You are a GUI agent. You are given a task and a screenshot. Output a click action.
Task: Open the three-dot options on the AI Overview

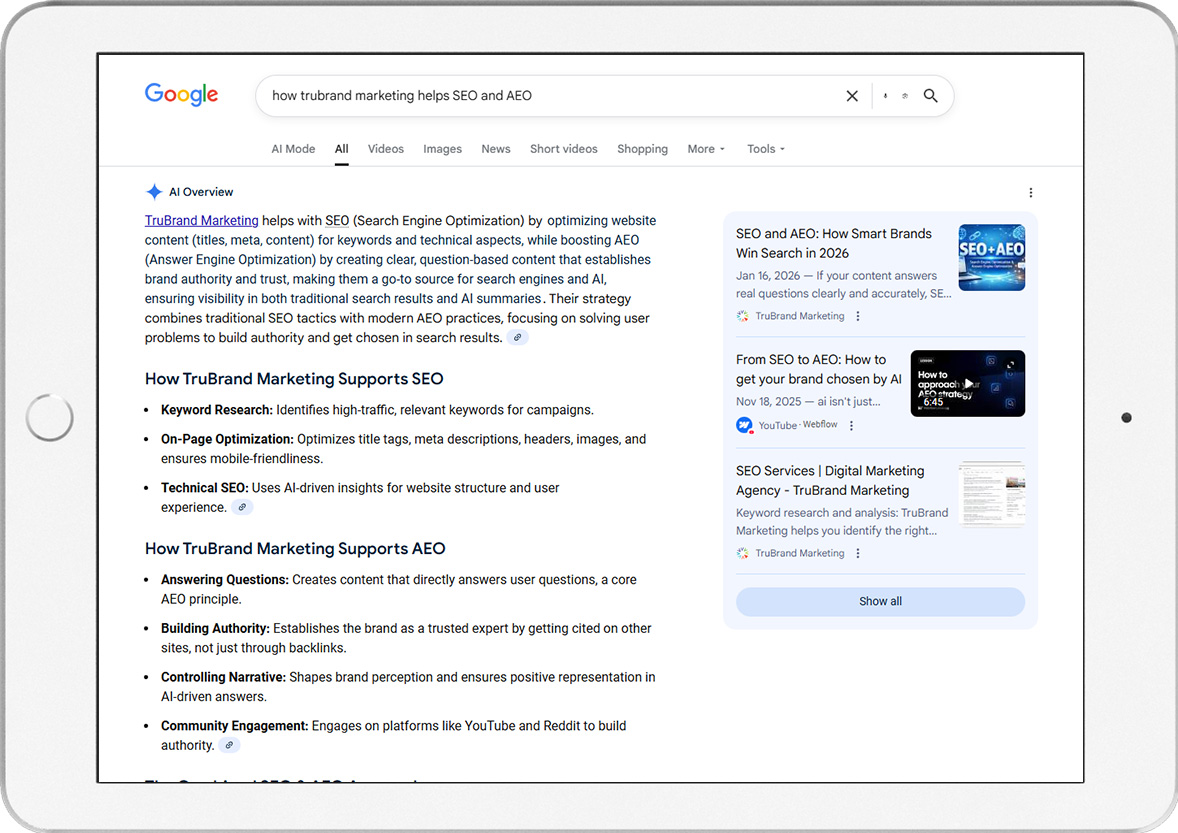tap(1031, 192)
